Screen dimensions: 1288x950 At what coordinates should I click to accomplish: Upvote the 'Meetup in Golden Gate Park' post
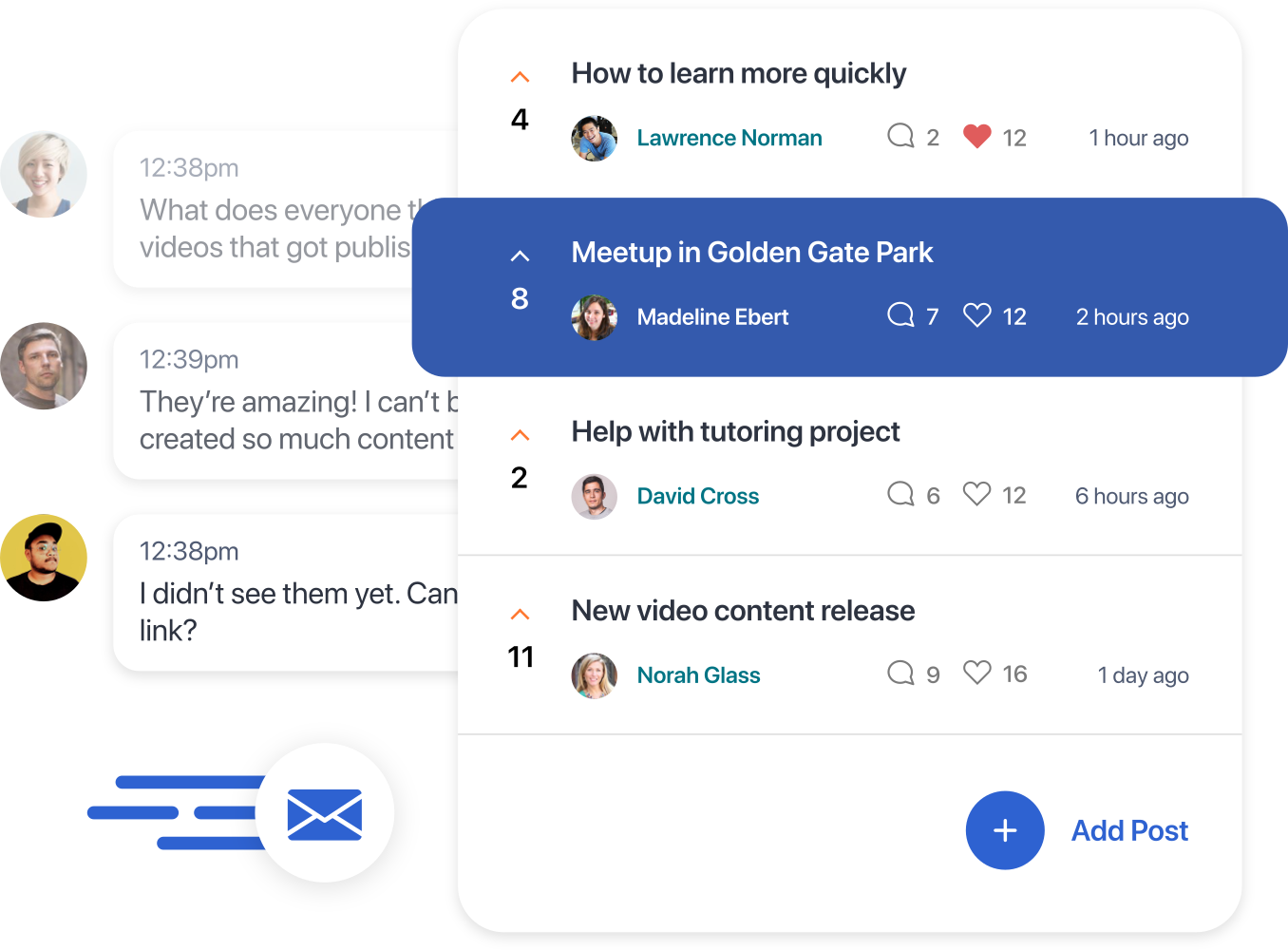coord(520,256)
